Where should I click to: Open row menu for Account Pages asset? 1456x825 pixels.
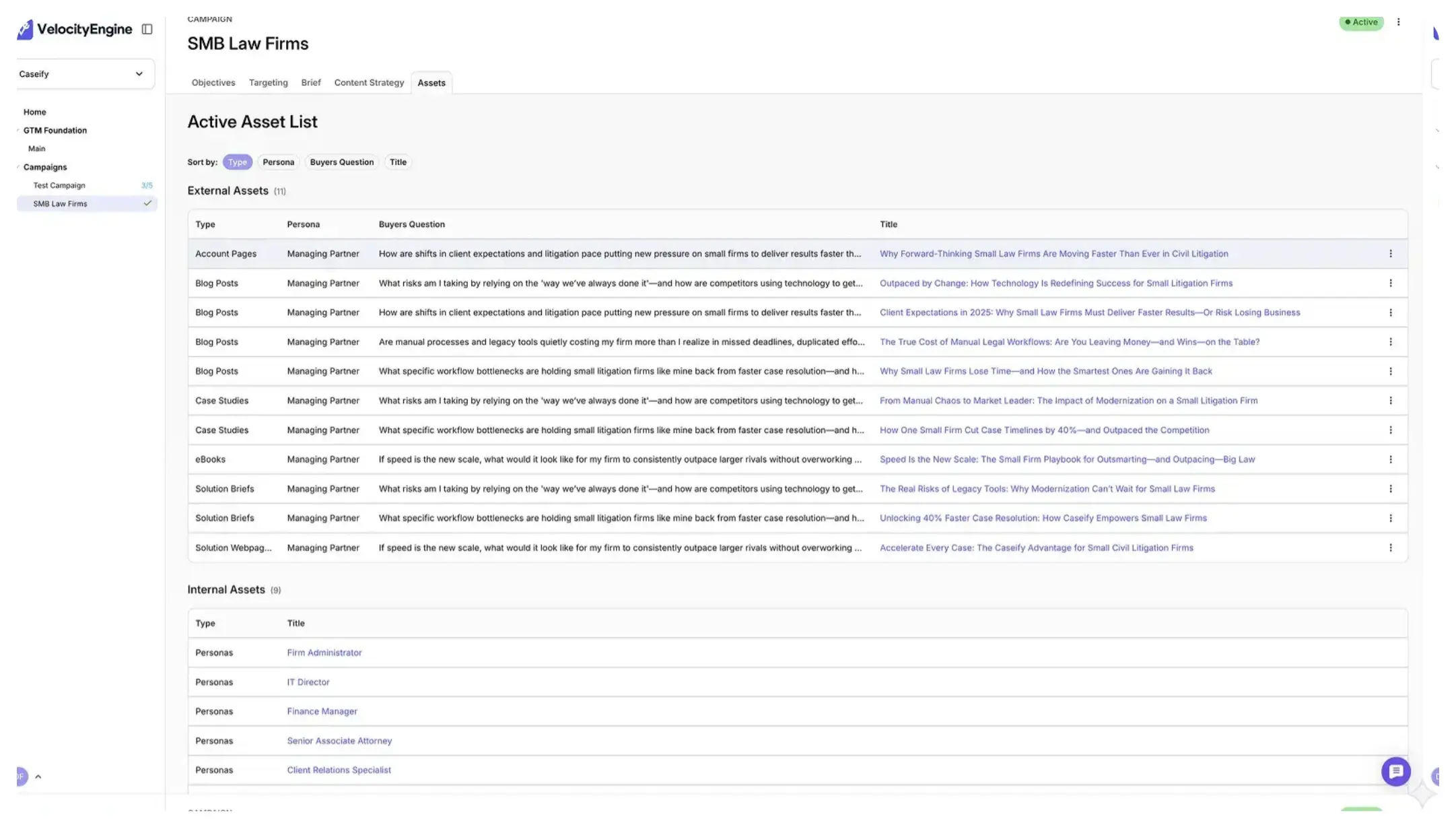1390,254
